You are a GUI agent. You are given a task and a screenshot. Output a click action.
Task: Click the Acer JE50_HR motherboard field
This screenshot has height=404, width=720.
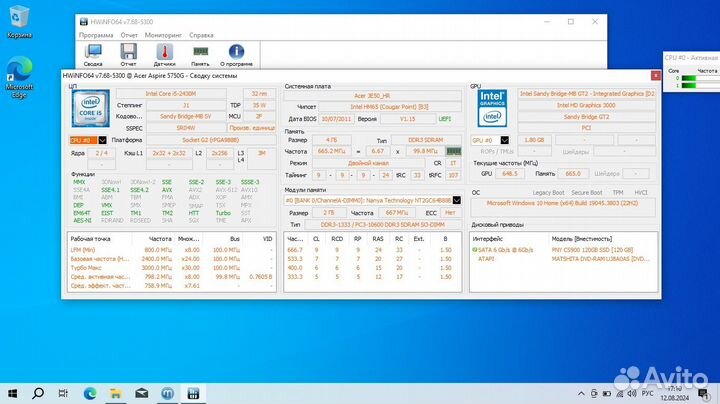pos(372,96)
